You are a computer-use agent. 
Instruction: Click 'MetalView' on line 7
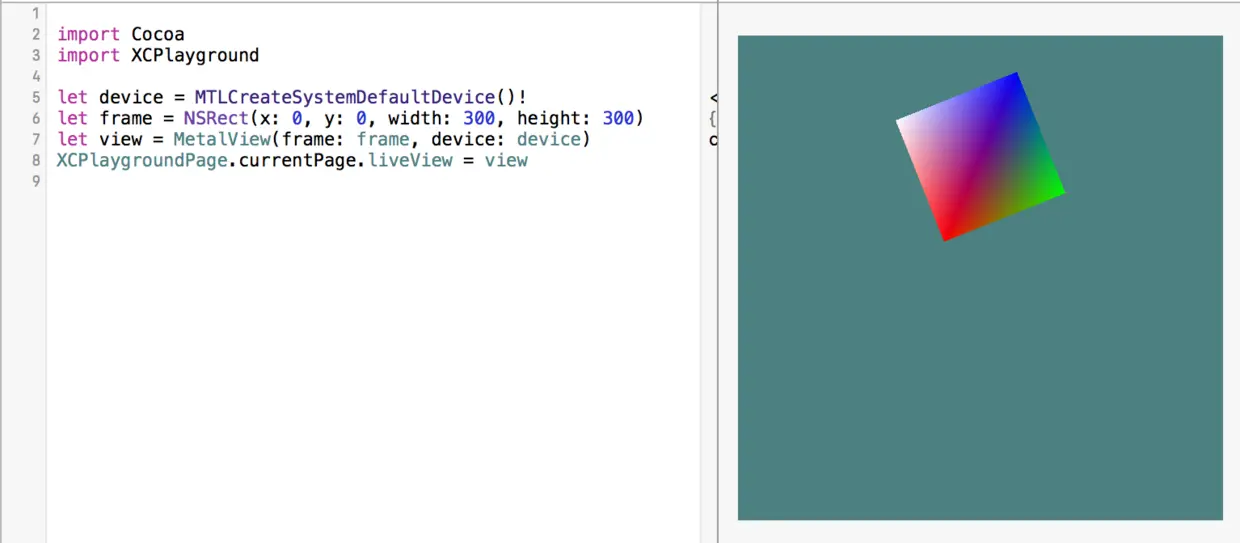coord(220,139)
